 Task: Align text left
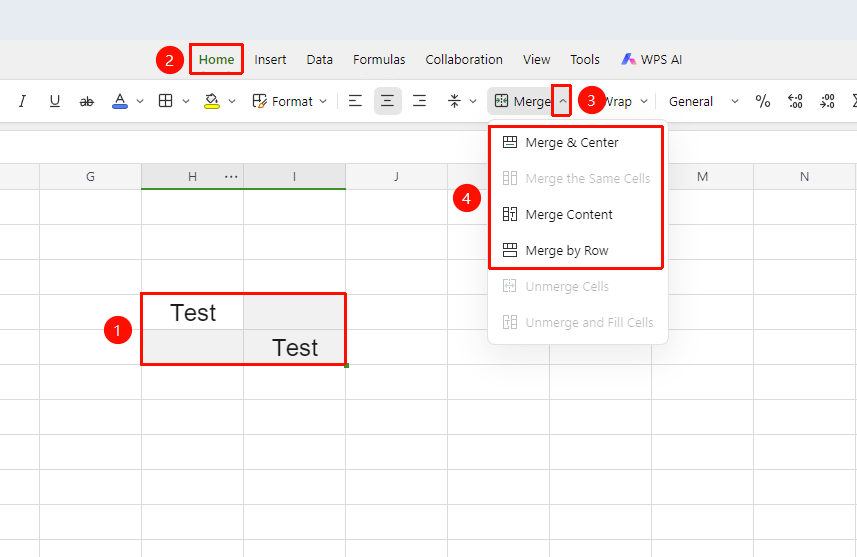[355, 101]
